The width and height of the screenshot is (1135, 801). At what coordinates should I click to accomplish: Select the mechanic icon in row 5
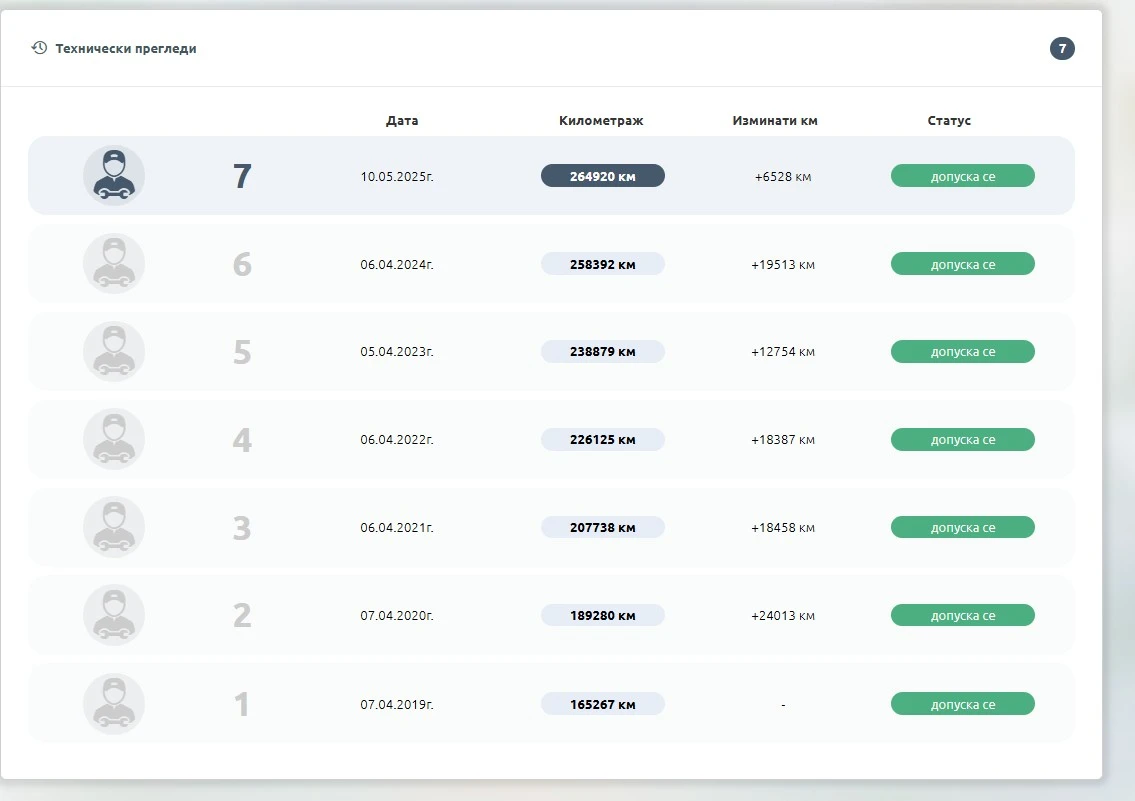[x=114, y=352]
